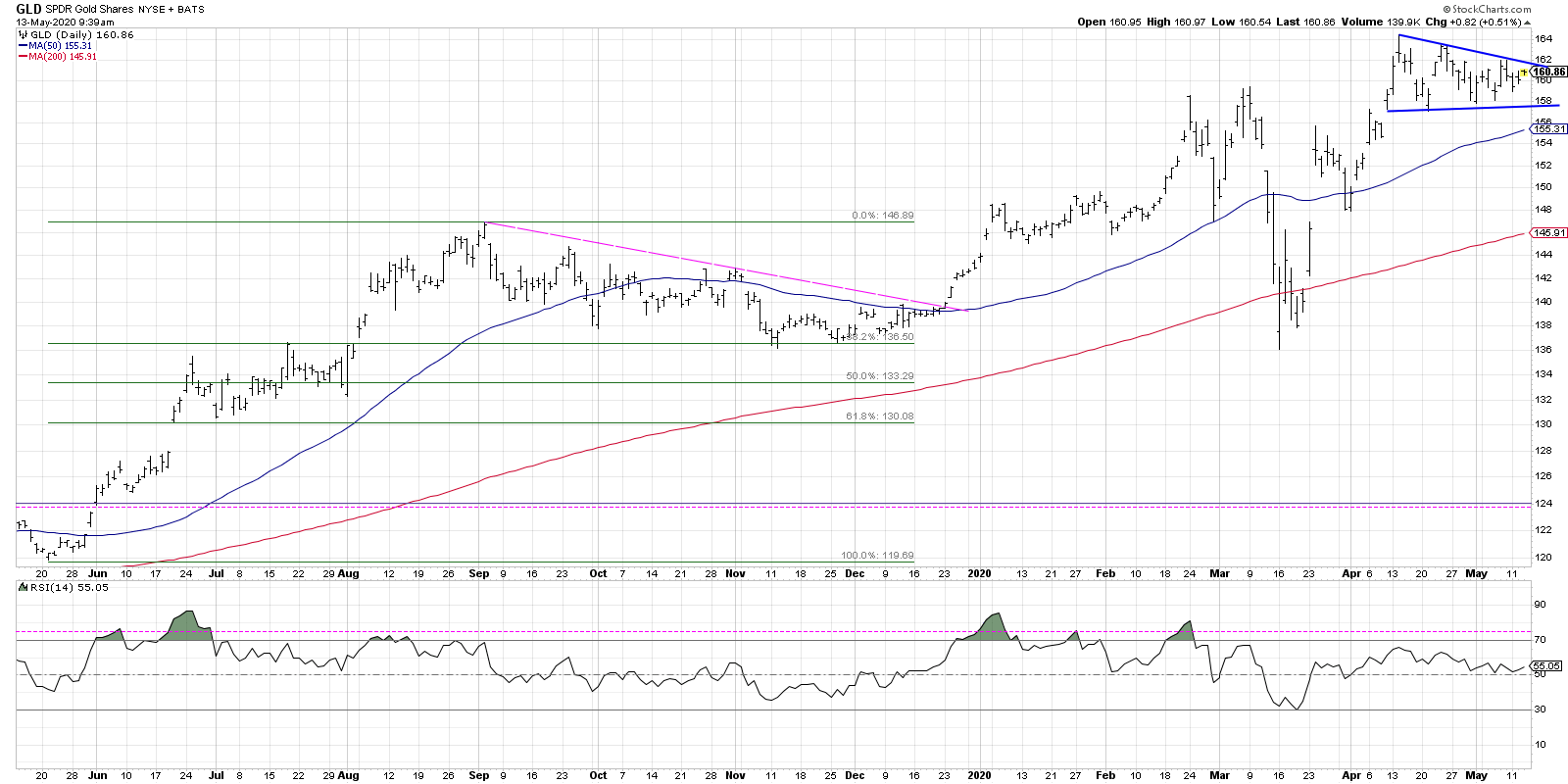Click the 100.0%: 119.69 Fibonacci label
1568x784 pixels.
click(x=877, y=556)
